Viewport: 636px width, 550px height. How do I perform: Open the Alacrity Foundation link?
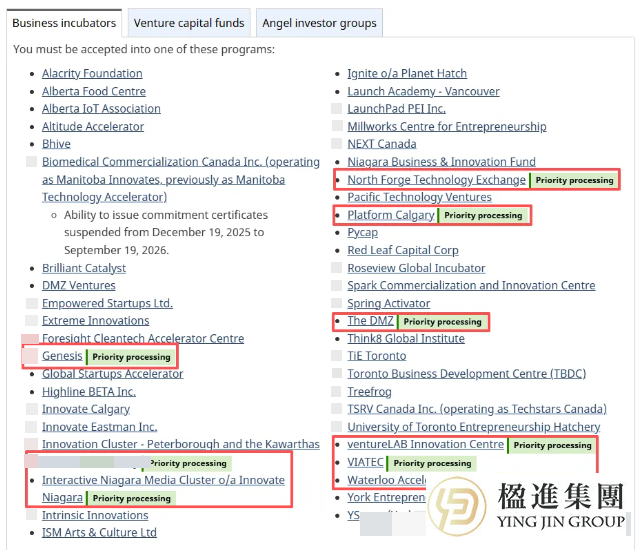pyautogui.click(x=92, y=73)
